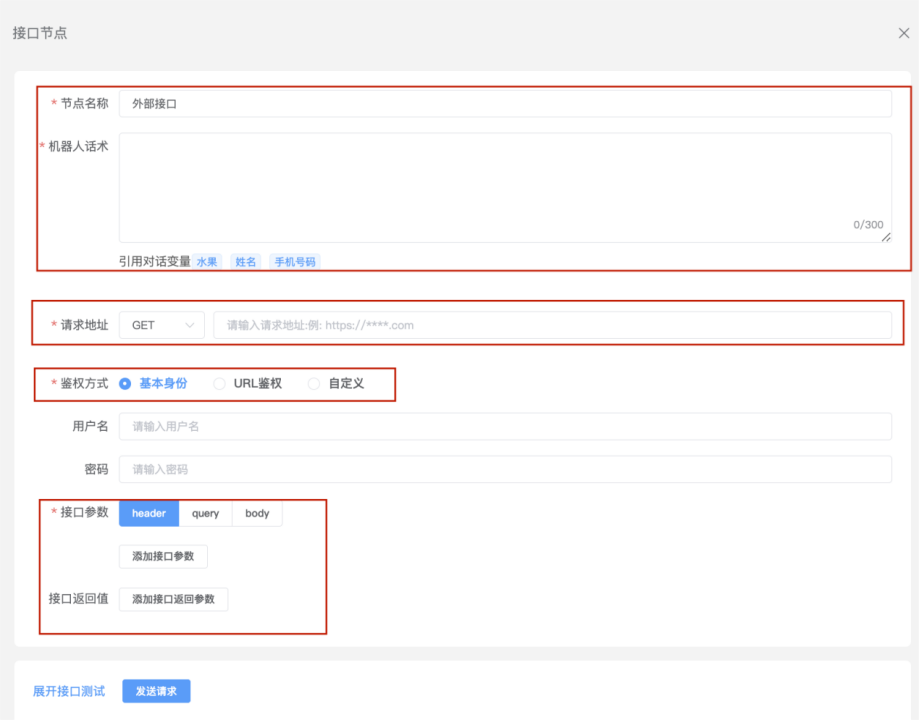Click the 节点名称 input field
Screen dimensions: 919x720
pos(504,104)
